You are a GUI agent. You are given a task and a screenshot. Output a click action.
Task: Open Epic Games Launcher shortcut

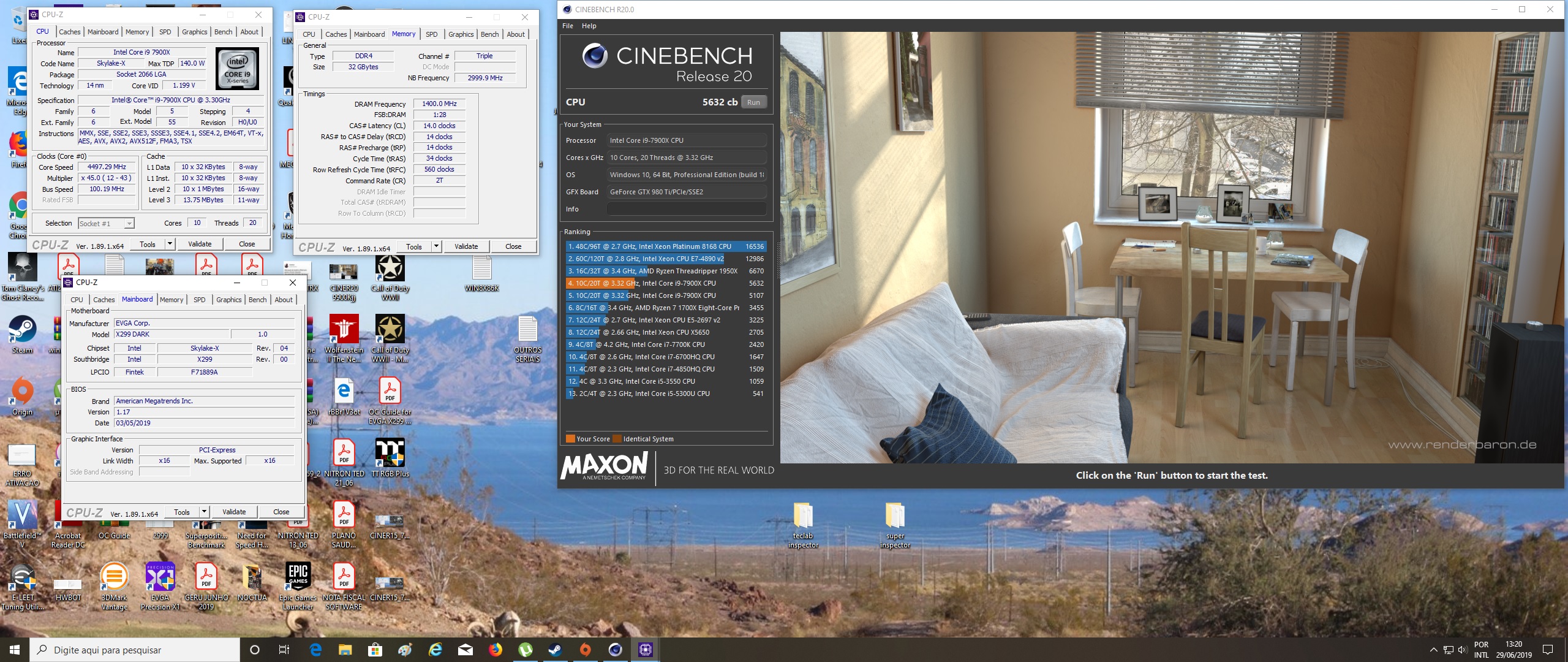tap(298, 587)
